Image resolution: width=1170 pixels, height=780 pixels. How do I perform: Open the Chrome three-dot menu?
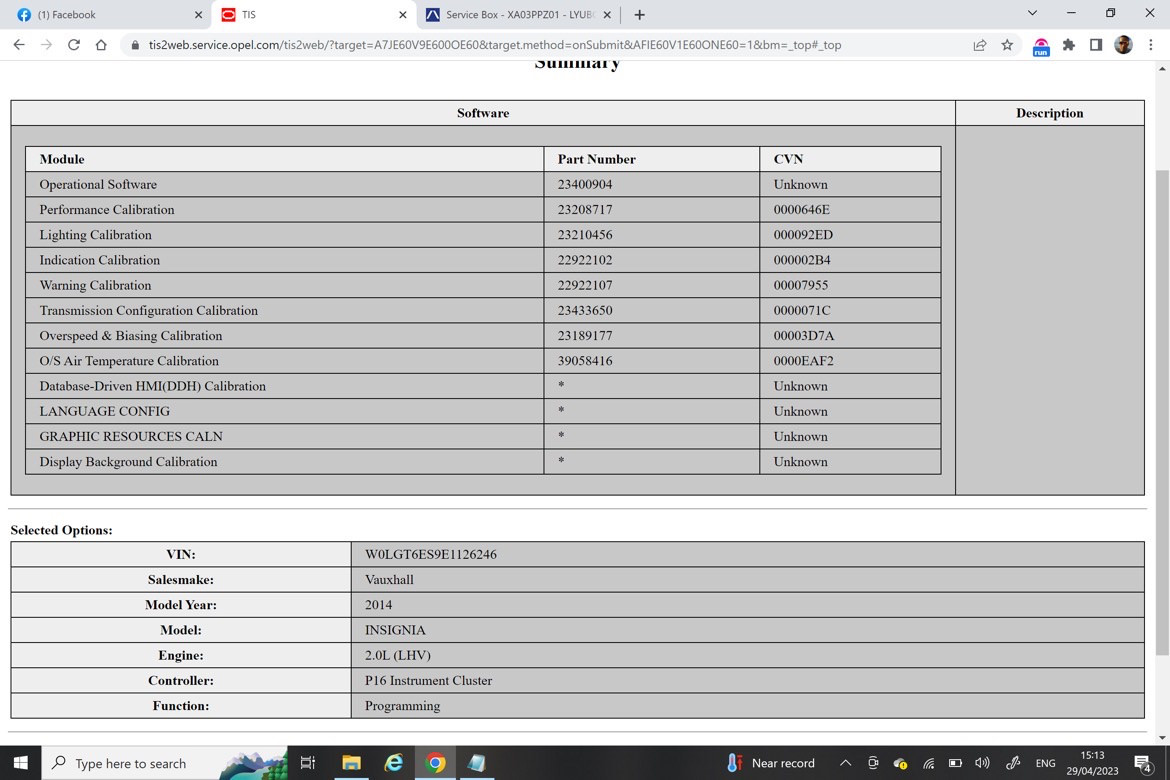point(1151,45)
